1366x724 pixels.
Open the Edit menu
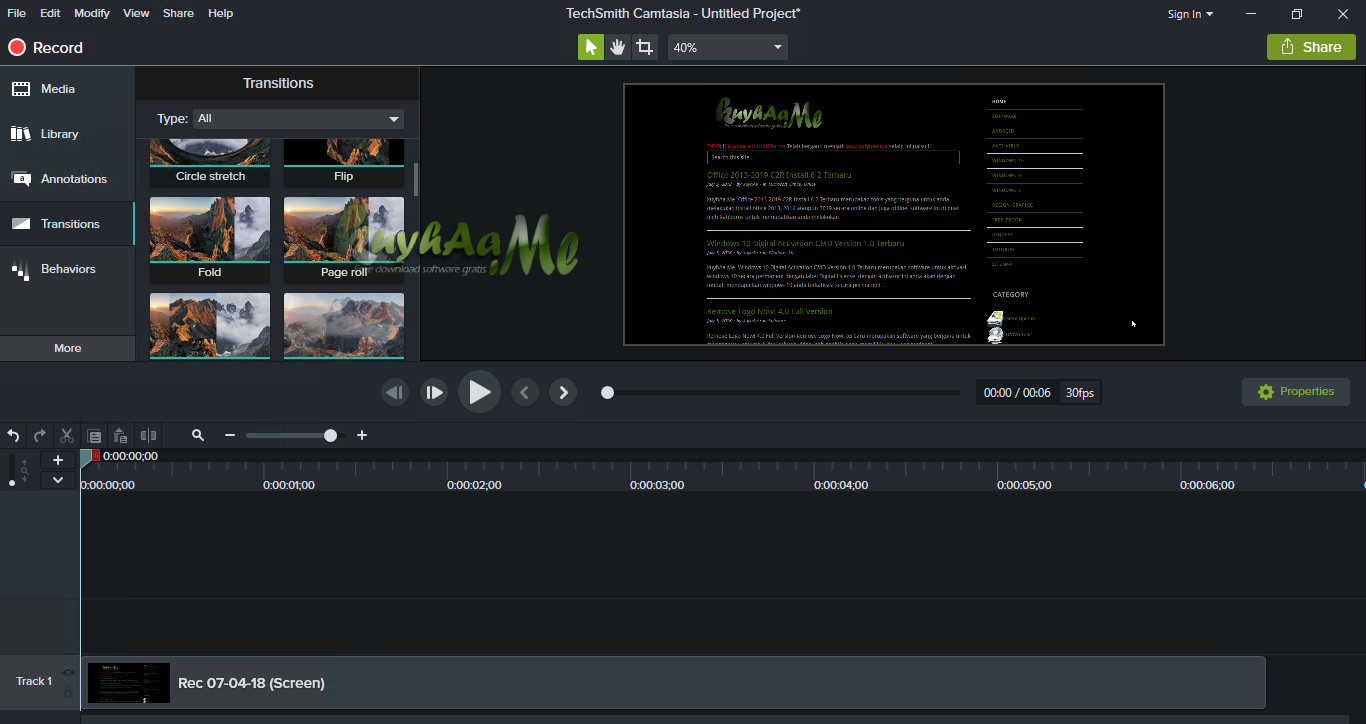[x=50, y=13]
